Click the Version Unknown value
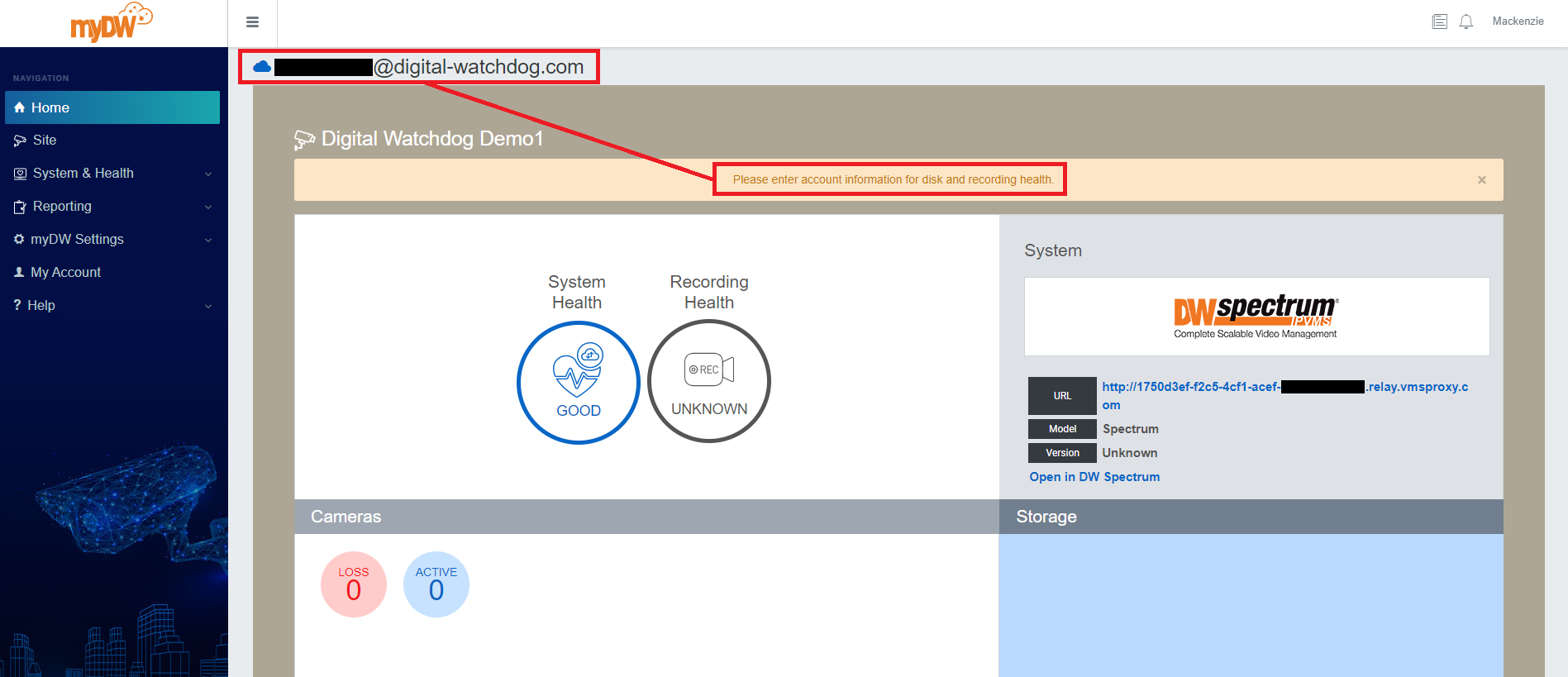This screenshot has height=677, width=1568. click(1130, 453)
